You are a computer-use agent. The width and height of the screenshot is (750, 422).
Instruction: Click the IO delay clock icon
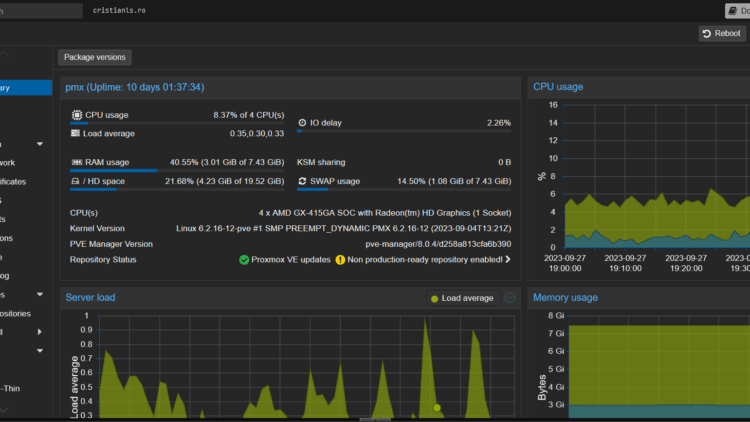coord(302,123)
